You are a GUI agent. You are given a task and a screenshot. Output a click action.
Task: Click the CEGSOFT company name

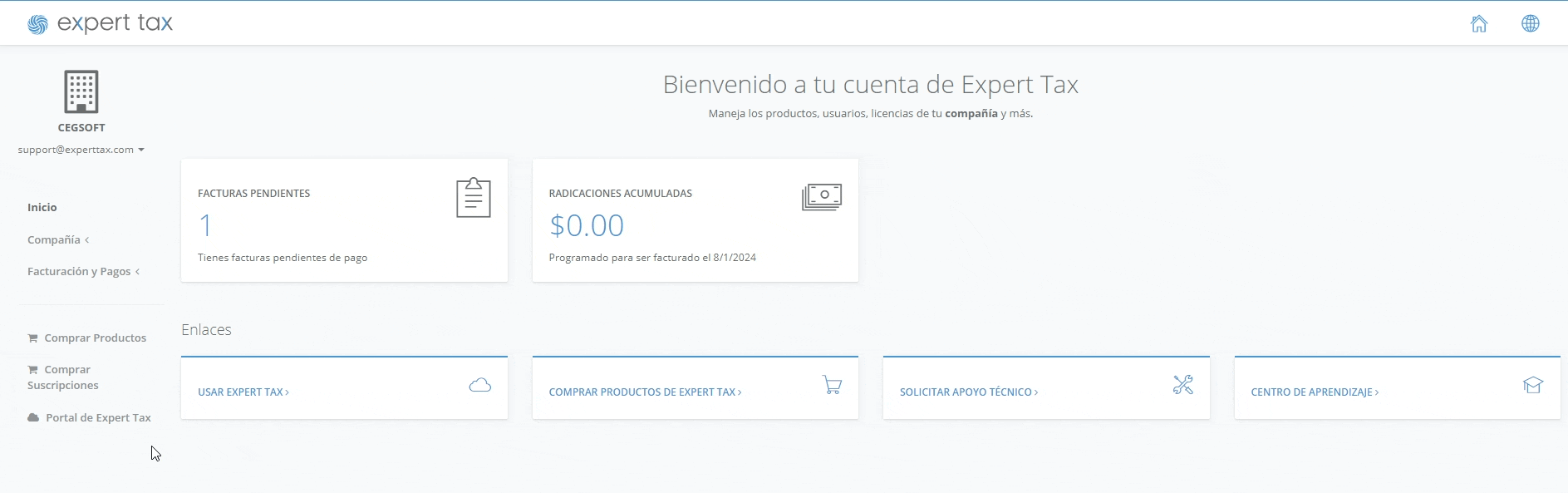pyautogui.click(x=81, y=128)
